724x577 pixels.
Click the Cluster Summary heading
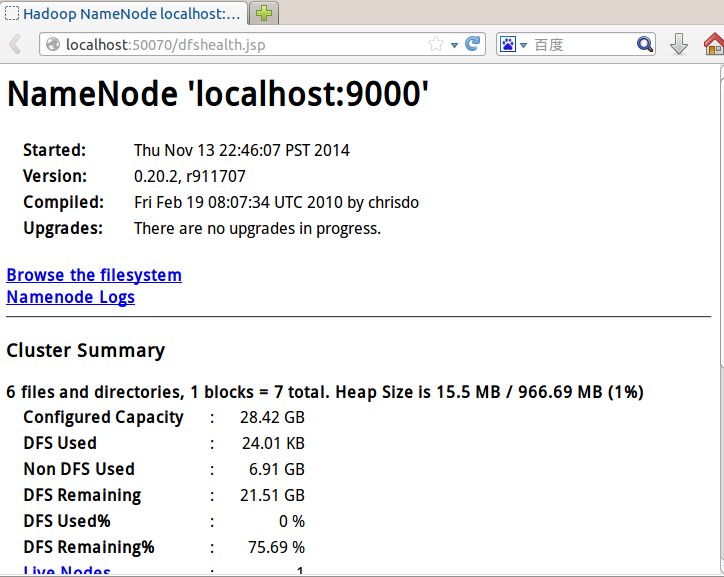pyautogui.click(x=85, y=350)
